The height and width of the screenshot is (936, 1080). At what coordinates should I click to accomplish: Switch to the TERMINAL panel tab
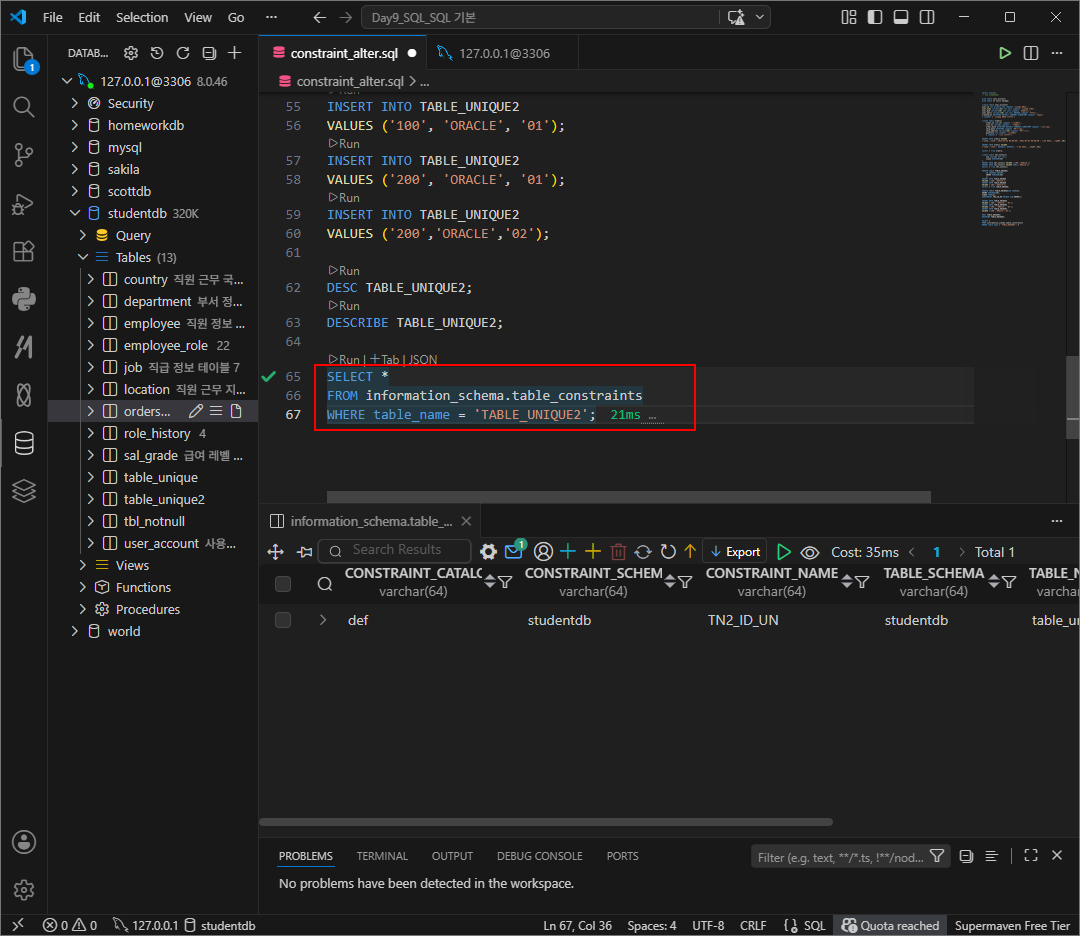tap(382, 856)
